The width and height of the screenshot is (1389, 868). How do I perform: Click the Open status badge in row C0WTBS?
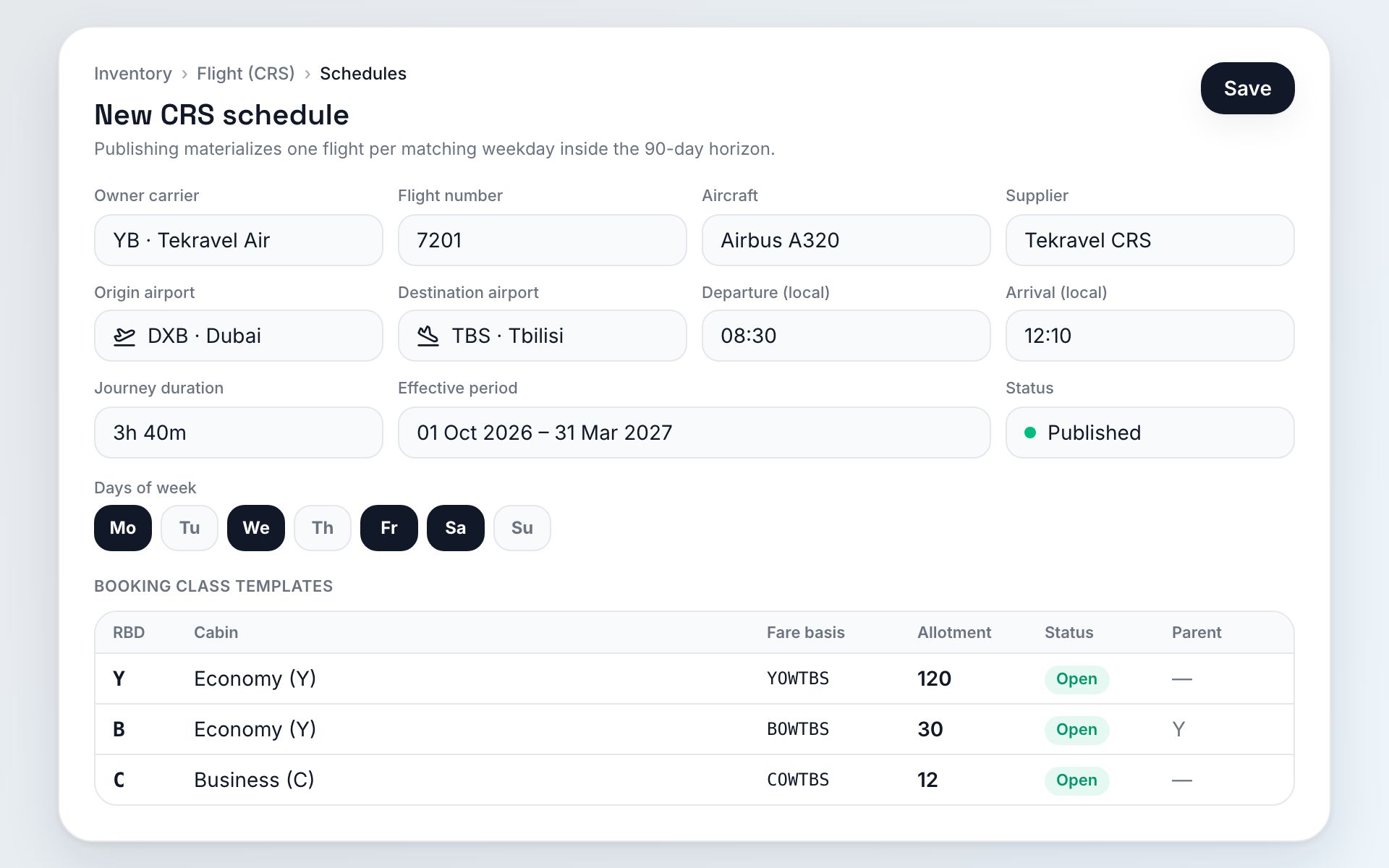coord(1076,780)
